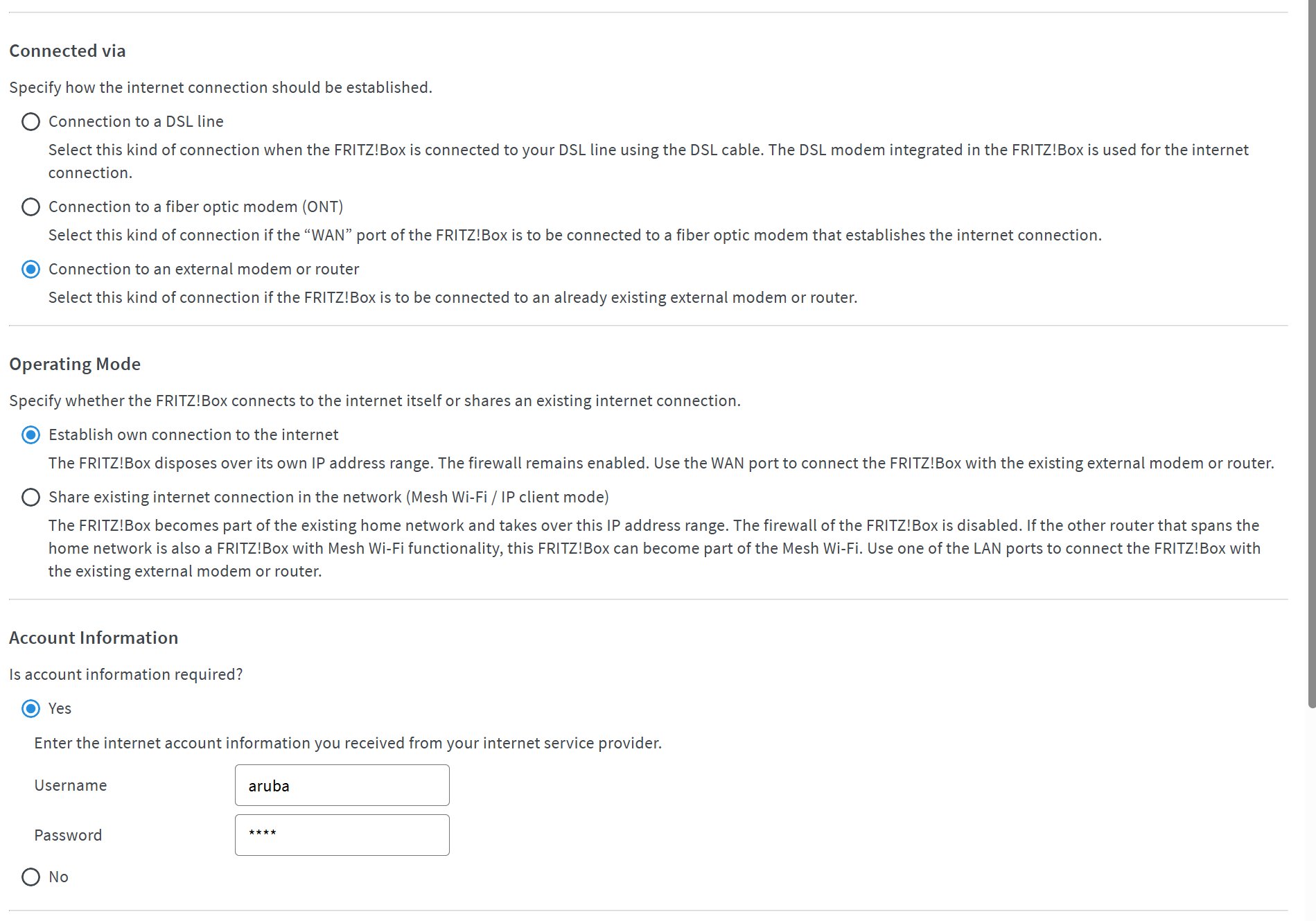Screen dimensions: 1316x921
Task: Click the 'Is account information required?' question text
Action: tap(125, 674)
